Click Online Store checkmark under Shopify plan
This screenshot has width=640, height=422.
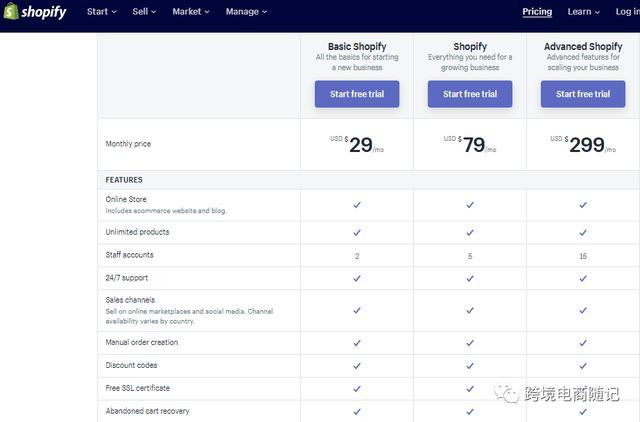pyautogui.click(x=470, y=204)
